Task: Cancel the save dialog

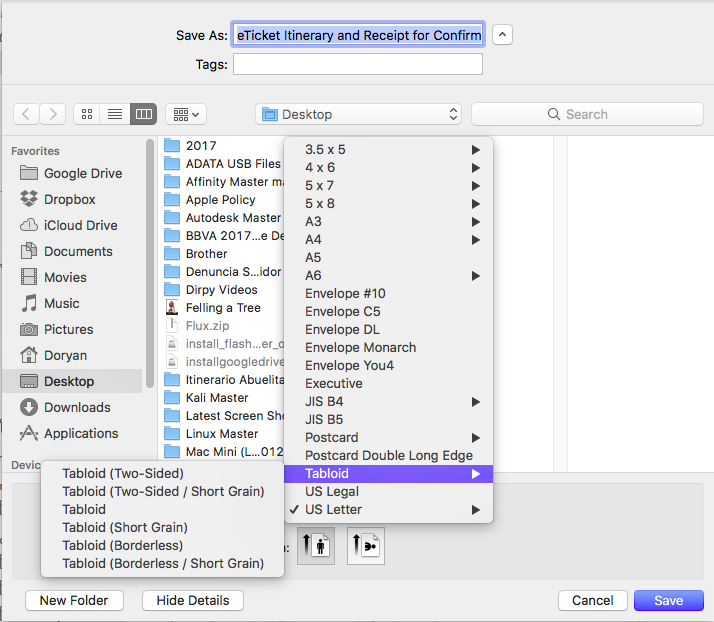Action: click(x=592, y=600)
